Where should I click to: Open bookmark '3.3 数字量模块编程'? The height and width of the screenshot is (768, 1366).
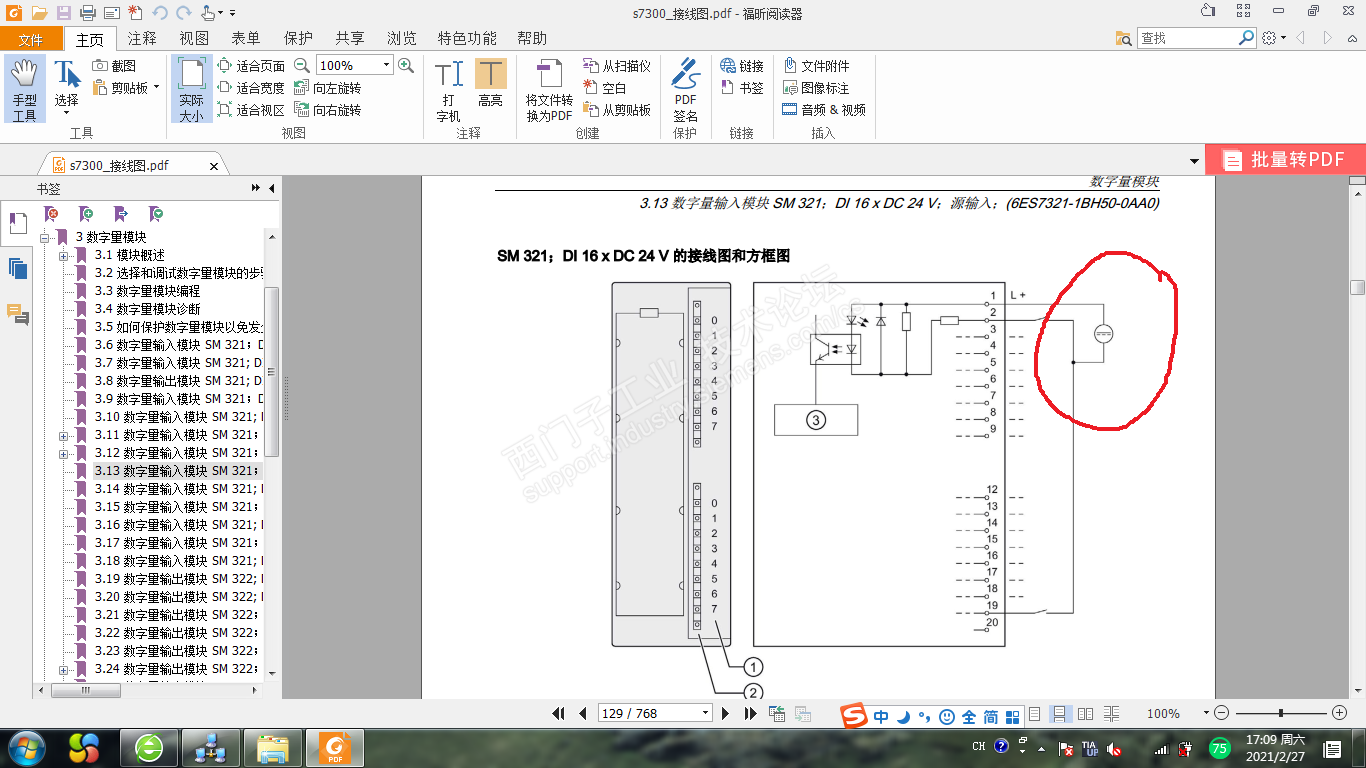[x=147, y=291]
